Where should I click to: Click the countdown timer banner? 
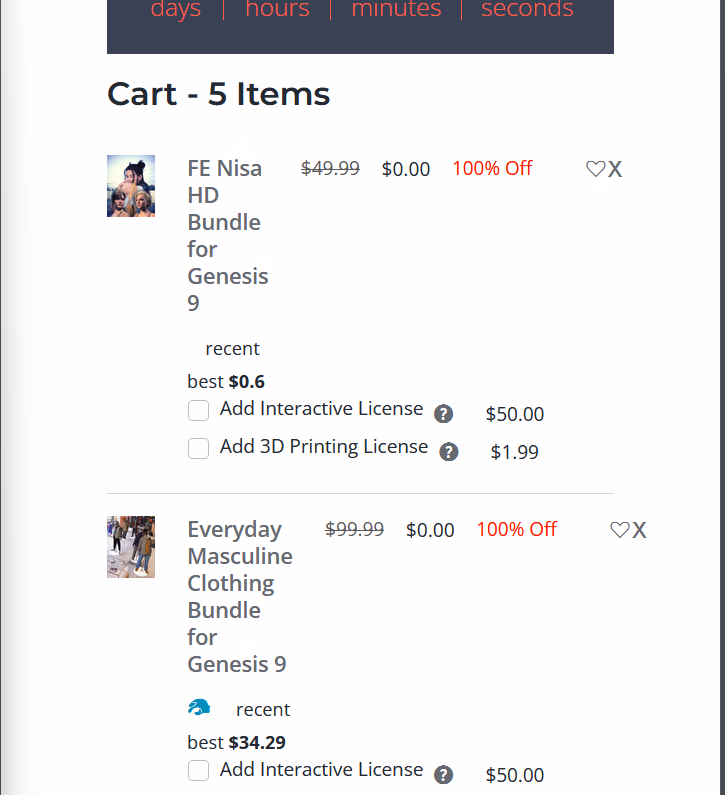click(x=360, y=25)
